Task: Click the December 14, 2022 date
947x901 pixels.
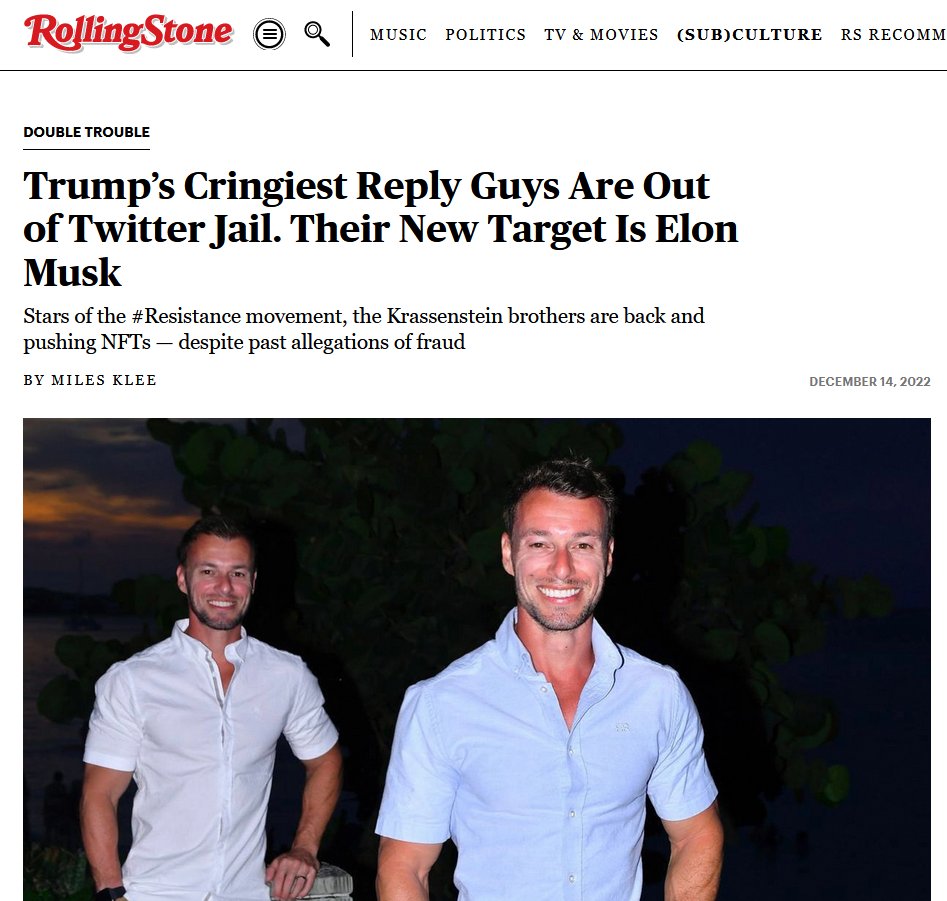Action: 870,382
